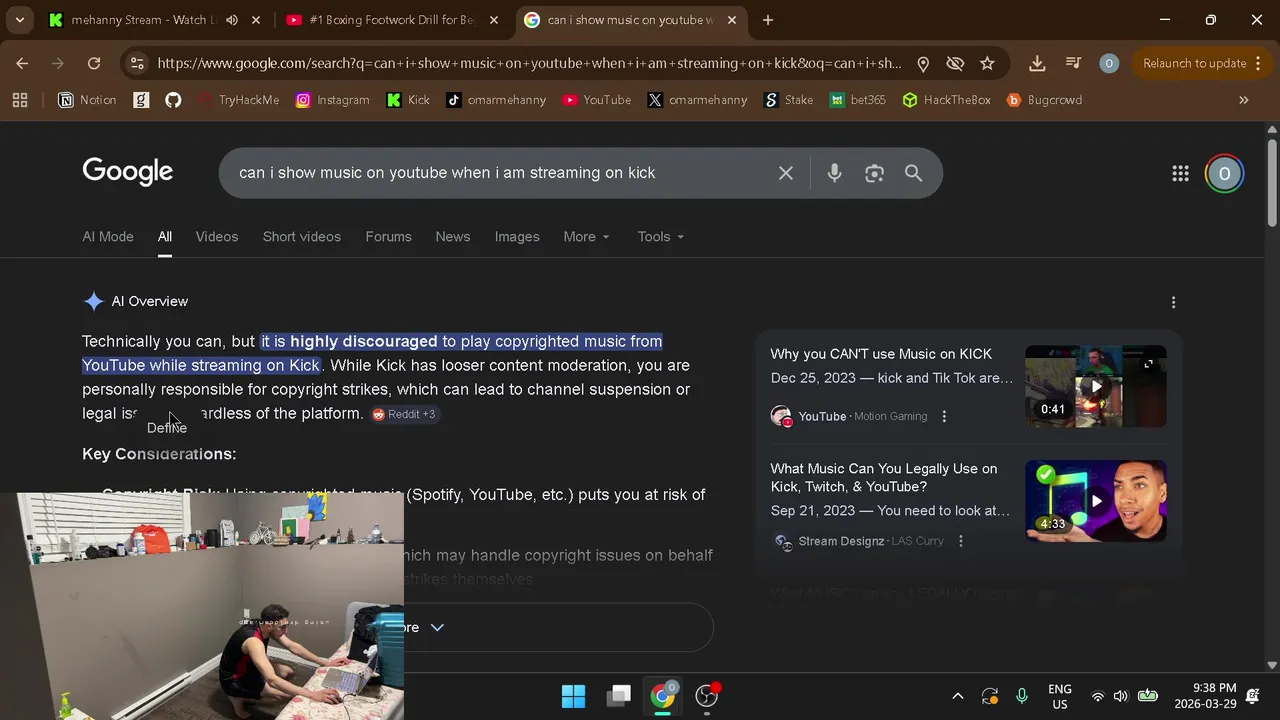1280x720 pixels.
Task: Open Stream Designz video options menu
Action: coord(961,541)
